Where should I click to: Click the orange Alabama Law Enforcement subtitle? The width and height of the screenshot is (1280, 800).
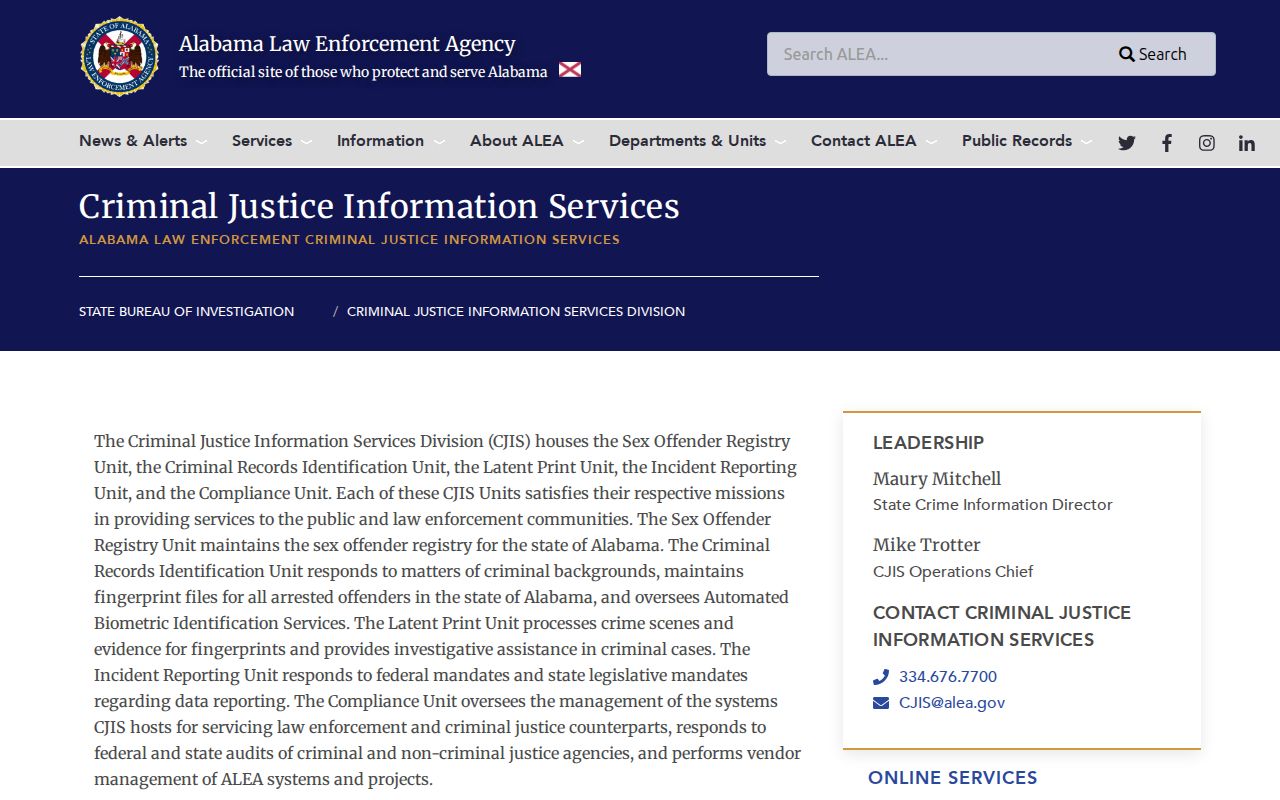pos(349,240)
